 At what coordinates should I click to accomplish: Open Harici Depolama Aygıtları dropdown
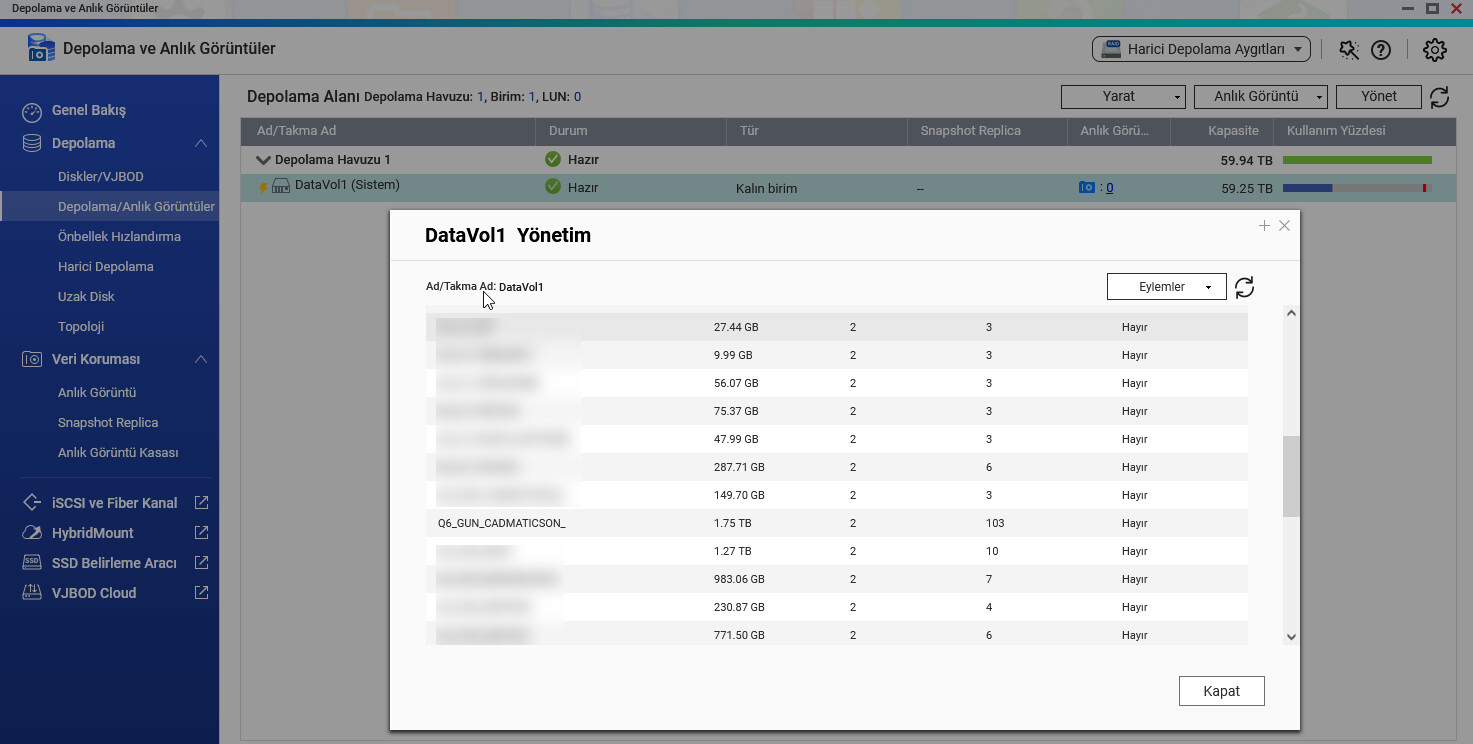pos(1201,49)
